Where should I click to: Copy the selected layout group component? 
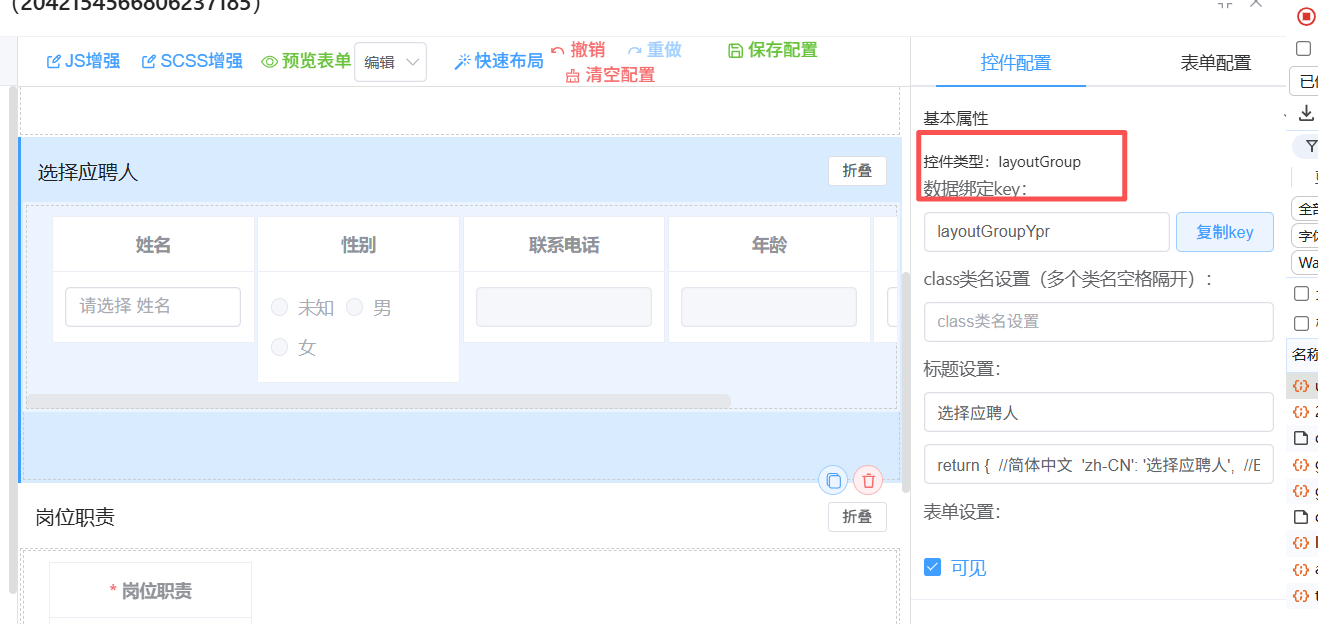(x=833, y=481)
